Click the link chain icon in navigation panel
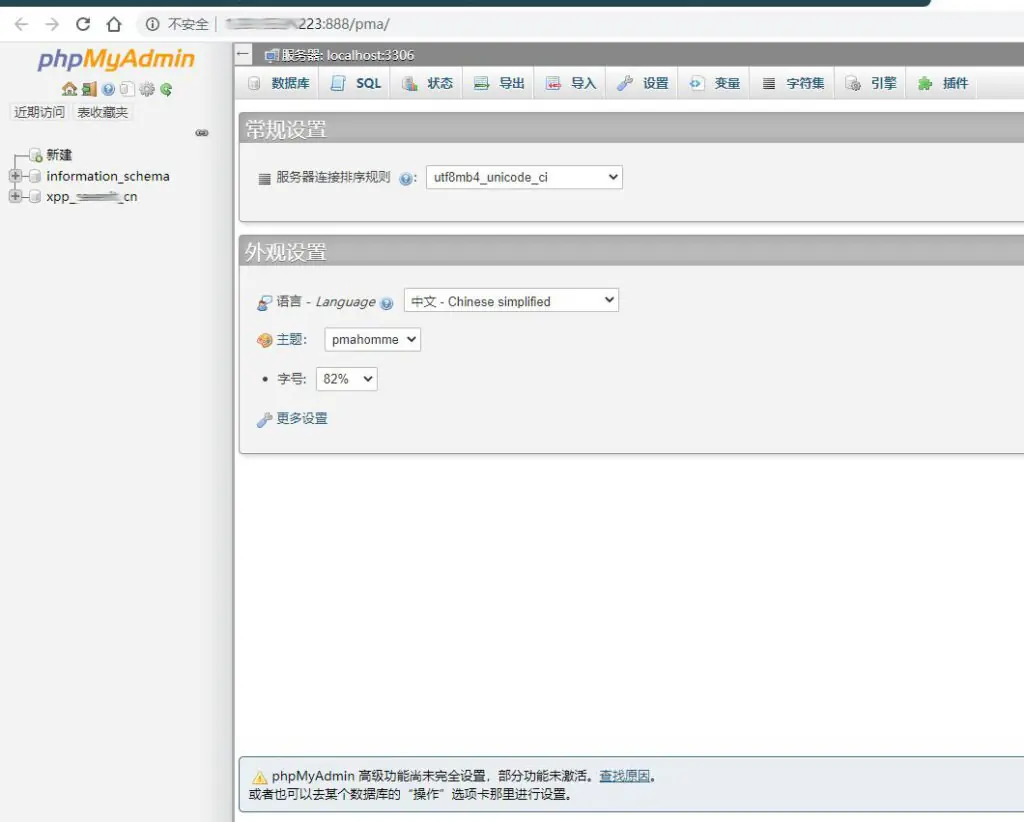 201,132
